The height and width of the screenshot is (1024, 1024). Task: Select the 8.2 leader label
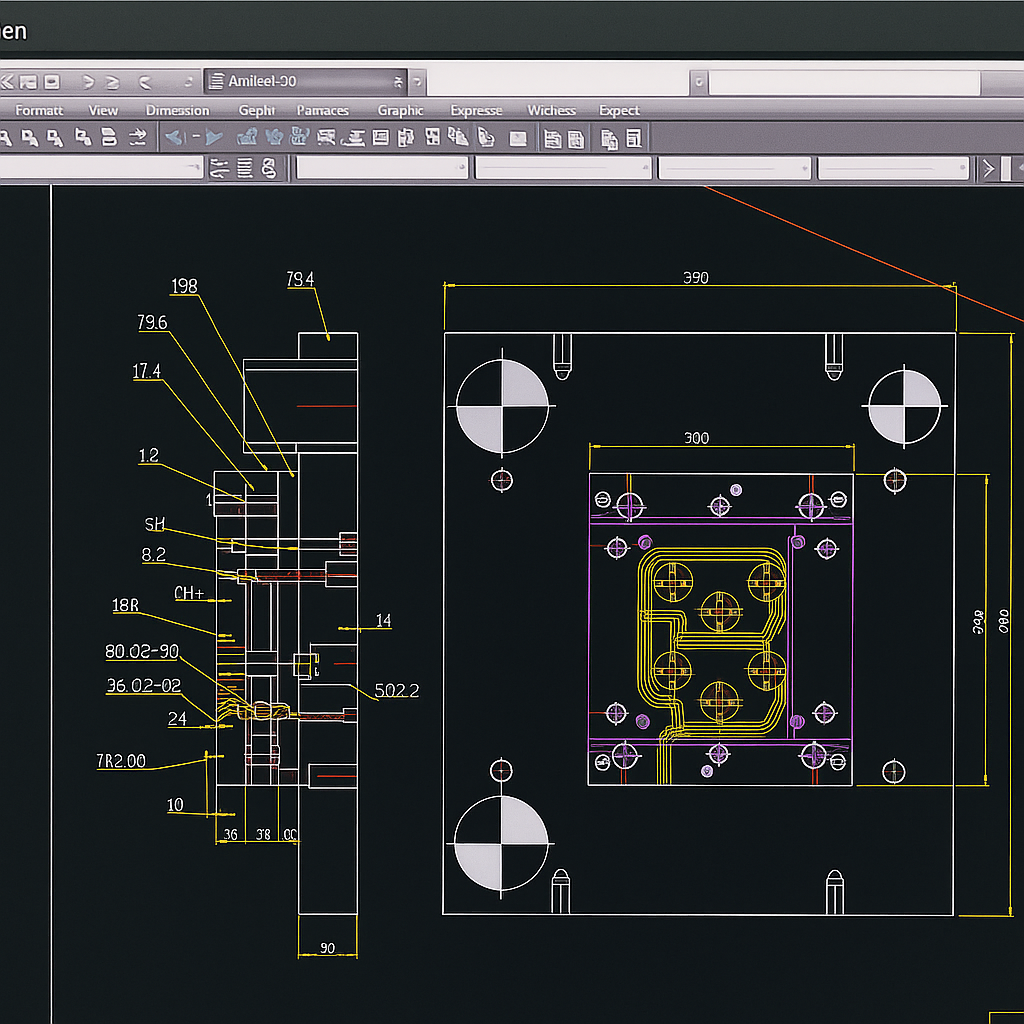click(x=153, y=555)
